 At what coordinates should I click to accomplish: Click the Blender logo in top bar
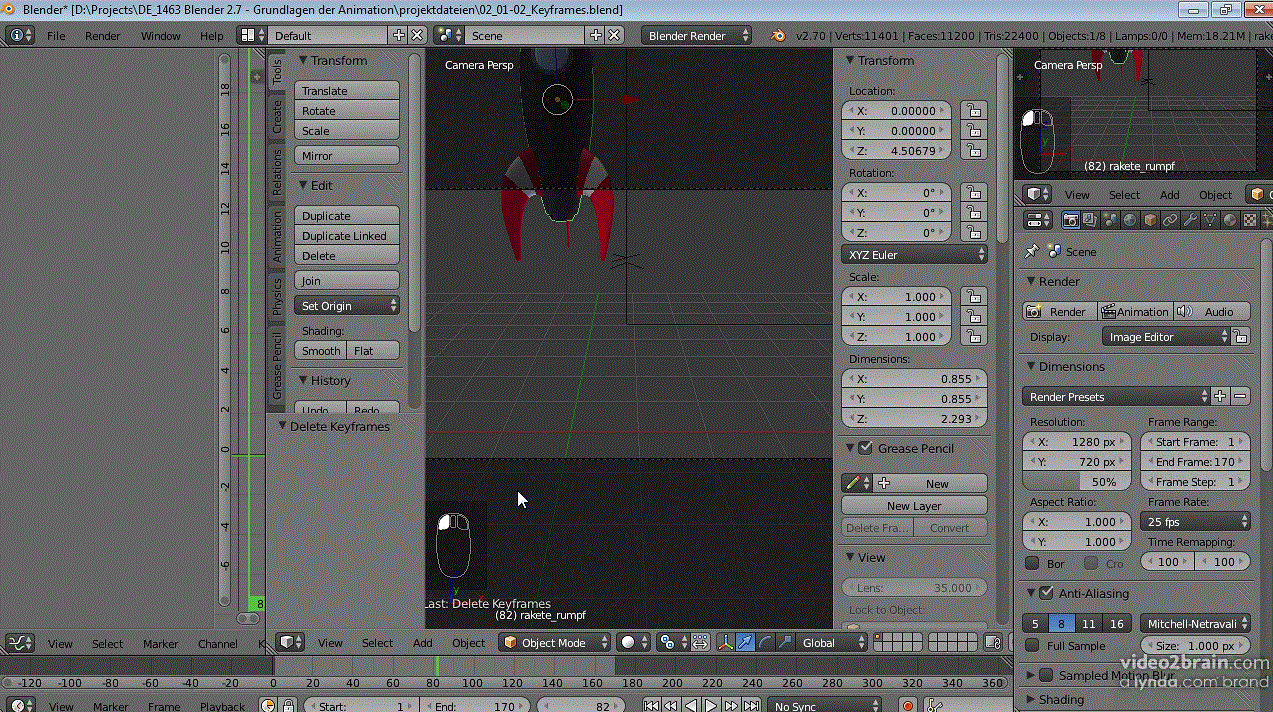pos(778,35)
